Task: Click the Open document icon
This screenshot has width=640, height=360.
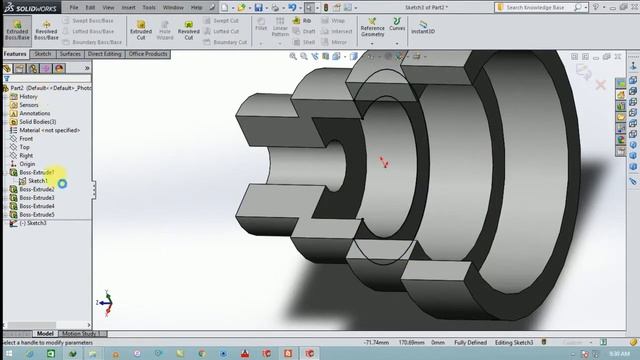Action: click(x=241, y=7)
